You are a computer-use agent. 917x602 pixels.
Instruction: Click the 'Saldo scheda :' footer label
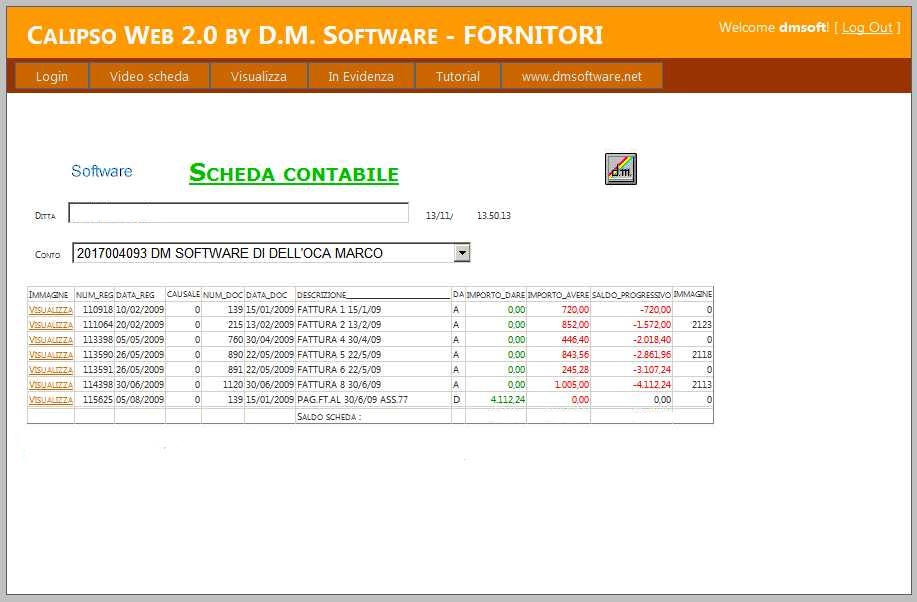(329, 417)
